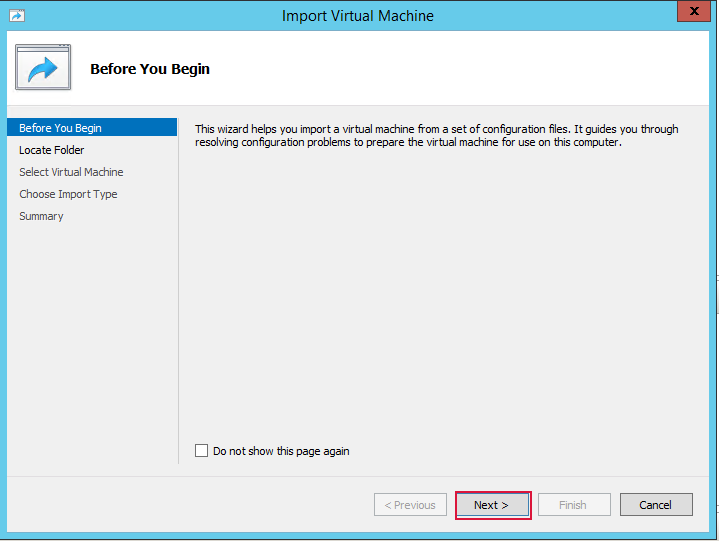Close the Import Virtual Machine dialog
The image size is (719, 541).
[x=691, y=14]
